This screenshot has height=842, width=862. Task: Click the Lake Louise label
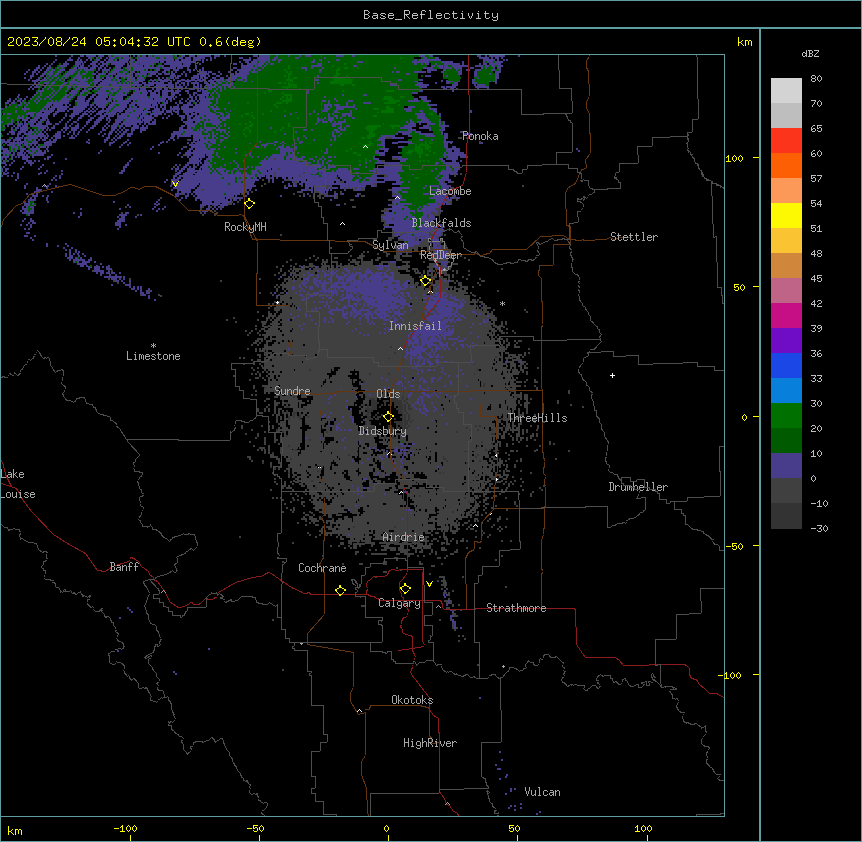point(18,484)
